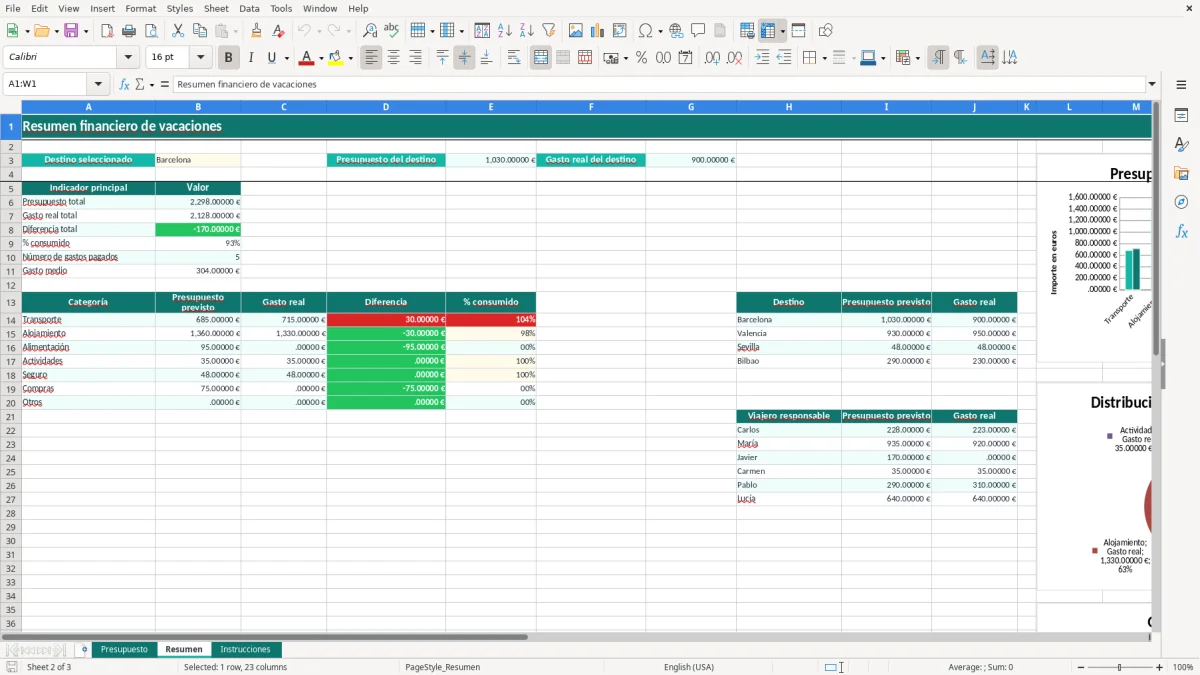1200x675 pixels.
Task: Define the print area
Action: (x=747, y=31)
